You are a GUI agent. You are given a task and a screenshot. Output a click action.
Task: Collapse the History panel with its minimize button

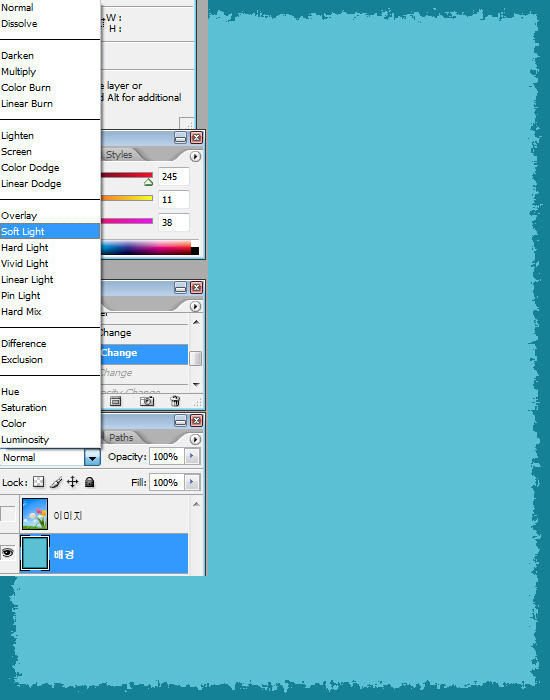click(180, 288)
